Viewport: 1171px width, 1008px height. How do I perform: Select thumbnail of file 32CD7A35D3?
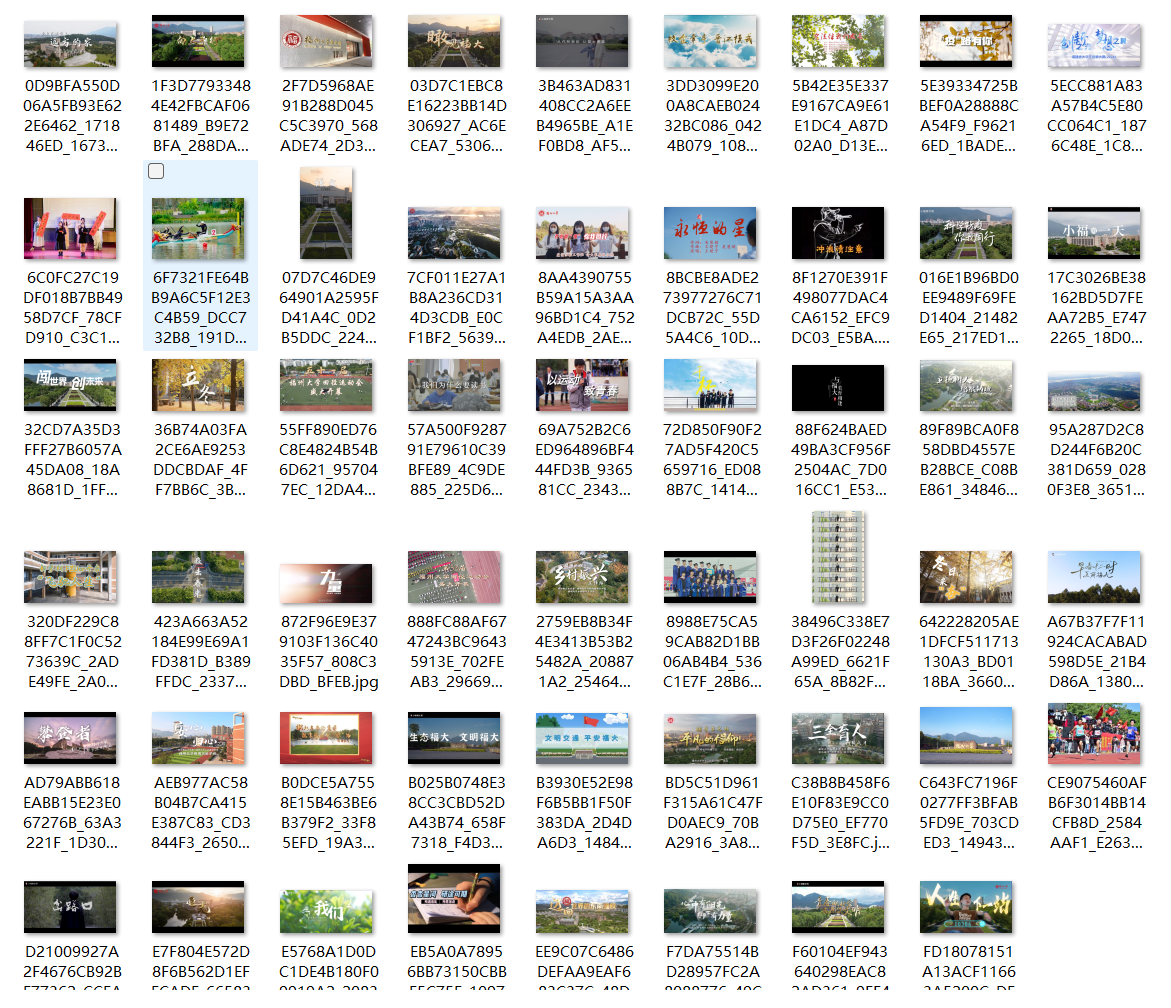point(70,385)
